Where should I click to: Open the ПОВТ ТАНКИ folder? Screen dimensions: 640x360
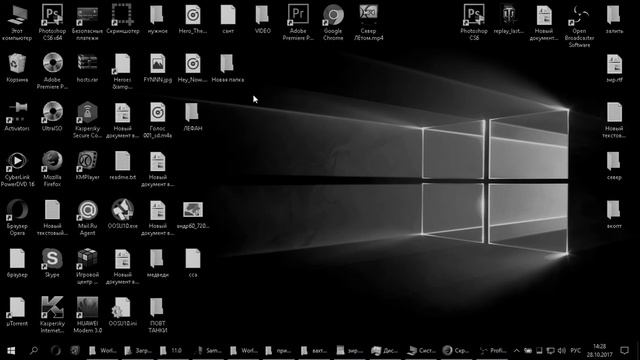158,315
